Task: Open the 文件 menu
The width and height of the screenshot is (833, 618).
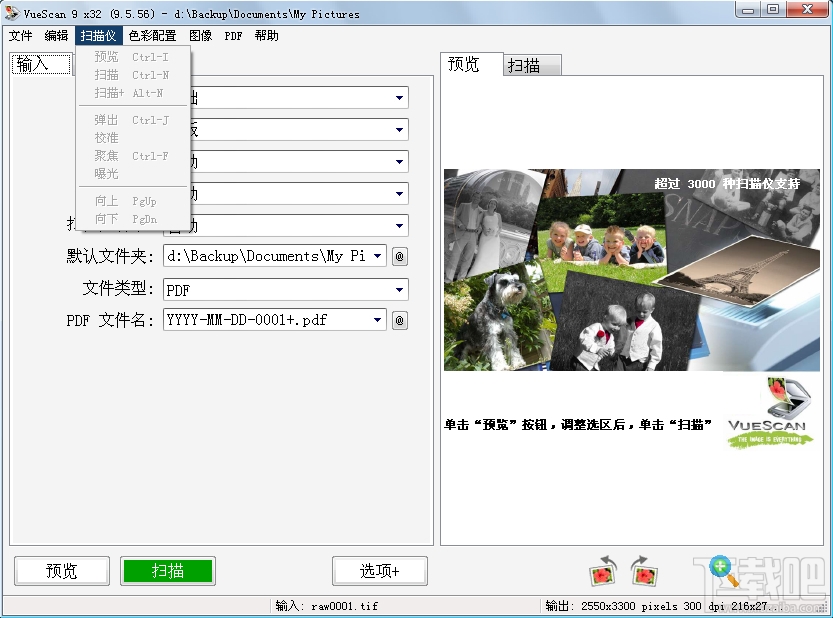Action: (x=22, y=35)
